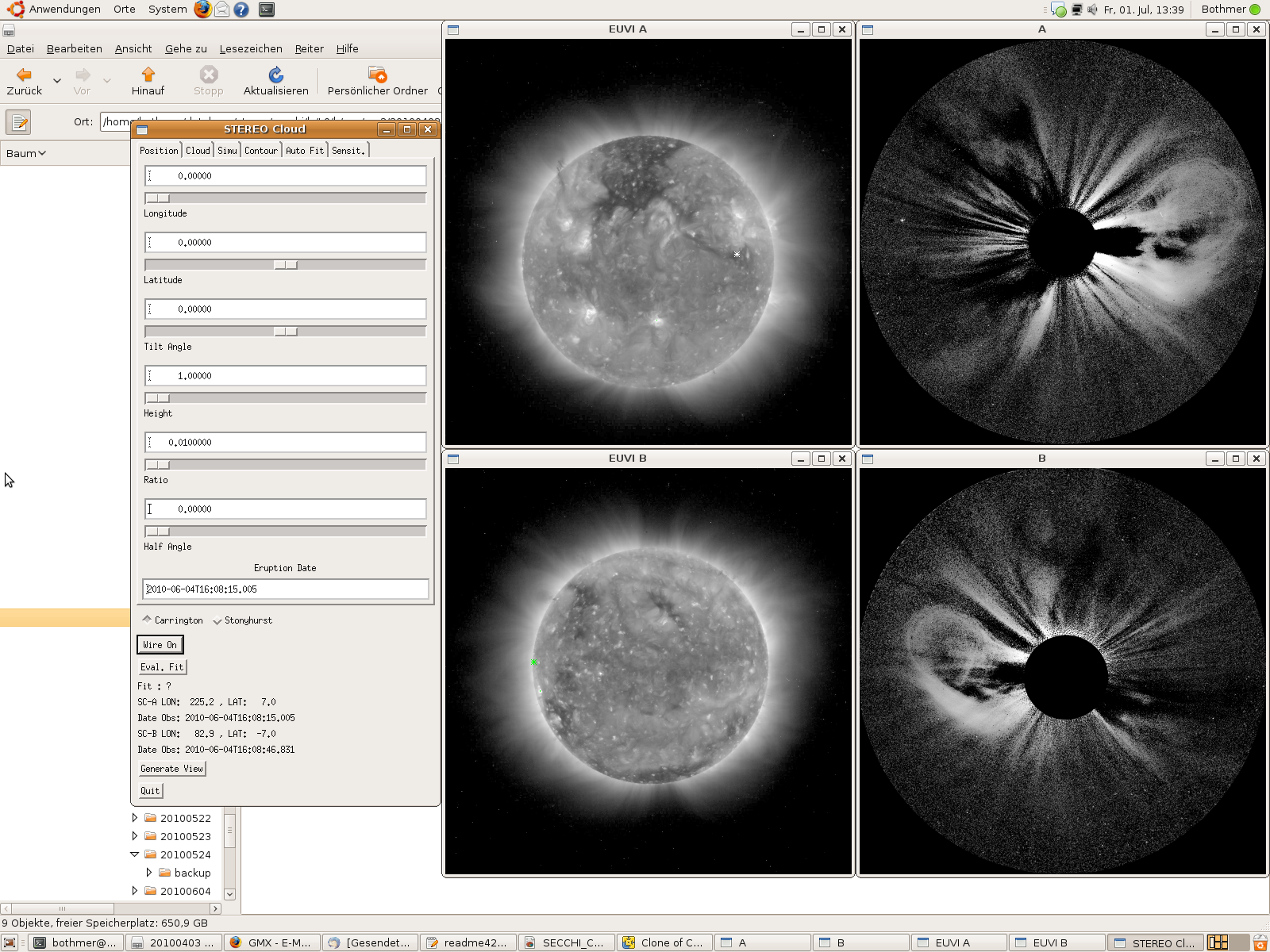Click the Height slider handle
Image resolution: width=1270 pixels, height=952 pixels.
157,398
